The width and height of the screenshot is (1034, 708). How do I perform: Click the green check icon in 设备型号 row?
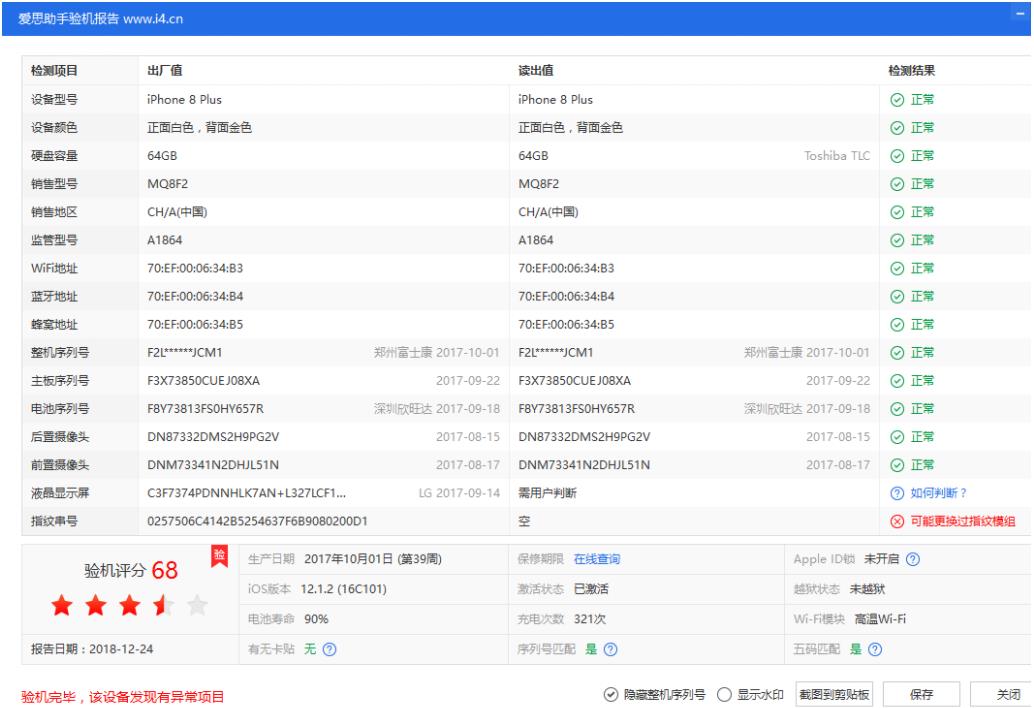(x=897, y=99)
